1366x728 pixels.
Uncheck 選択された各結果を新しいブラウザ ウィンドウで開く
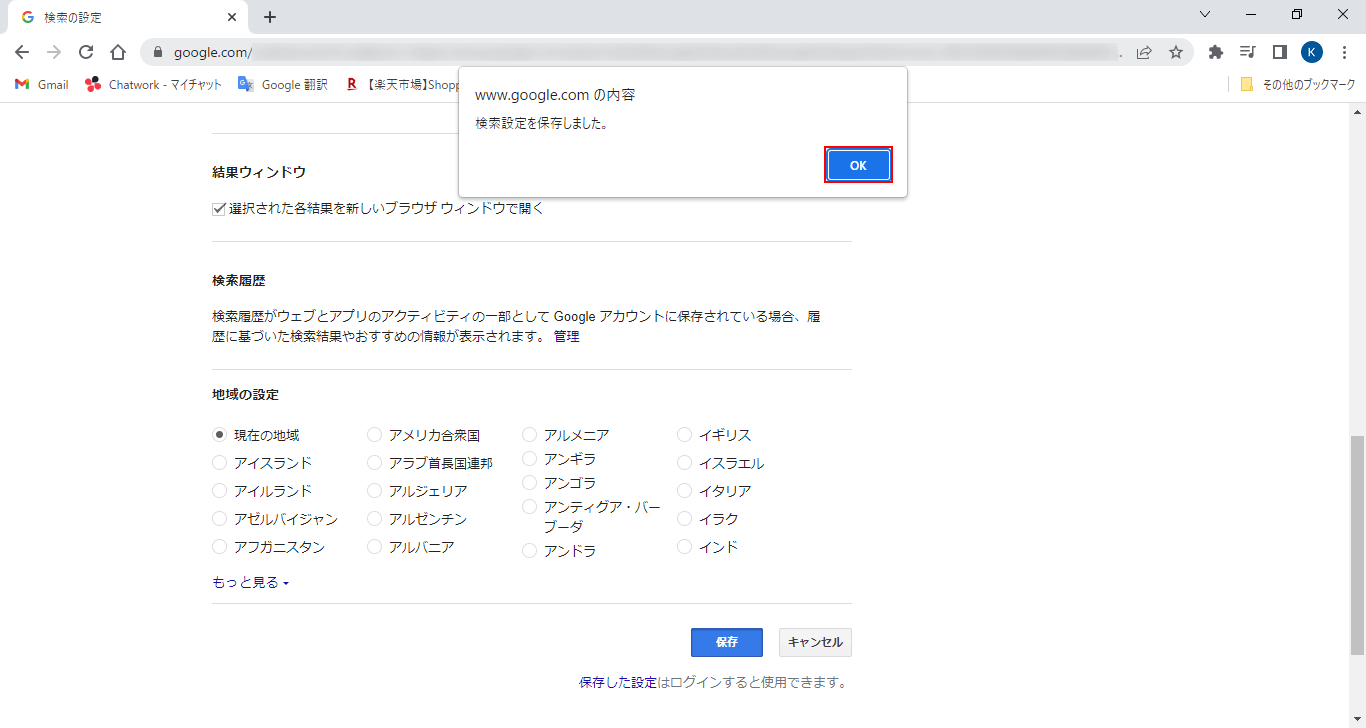tap(219, 209)
